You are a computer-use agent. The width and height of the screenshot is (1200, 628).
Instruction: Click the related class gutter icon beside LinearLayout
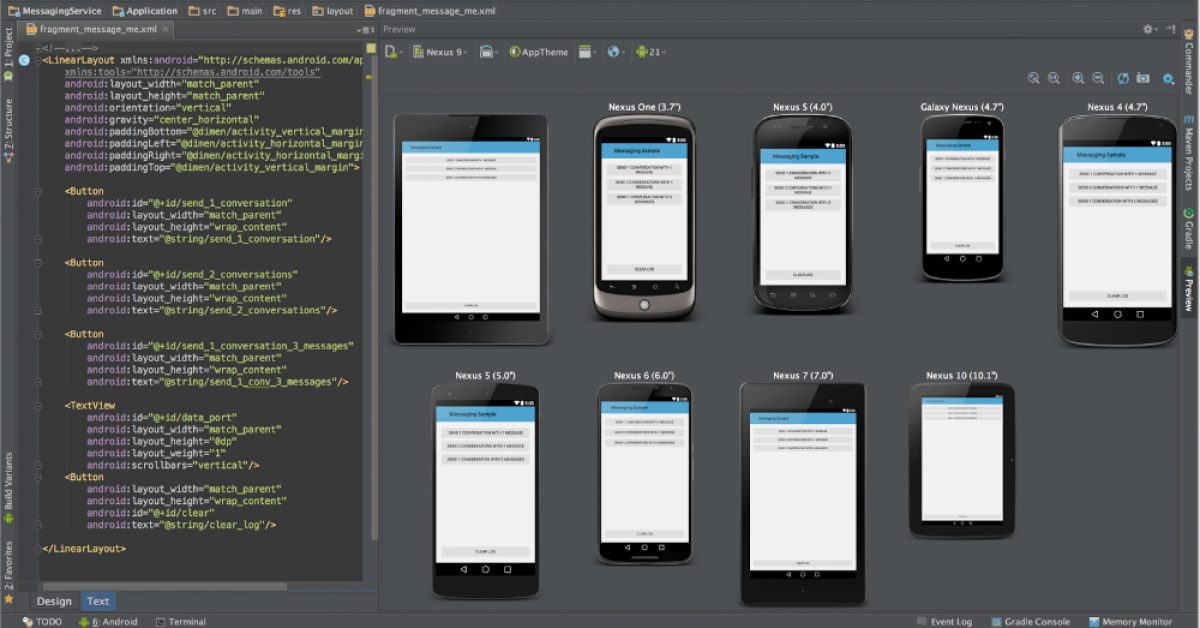(24, 60)
